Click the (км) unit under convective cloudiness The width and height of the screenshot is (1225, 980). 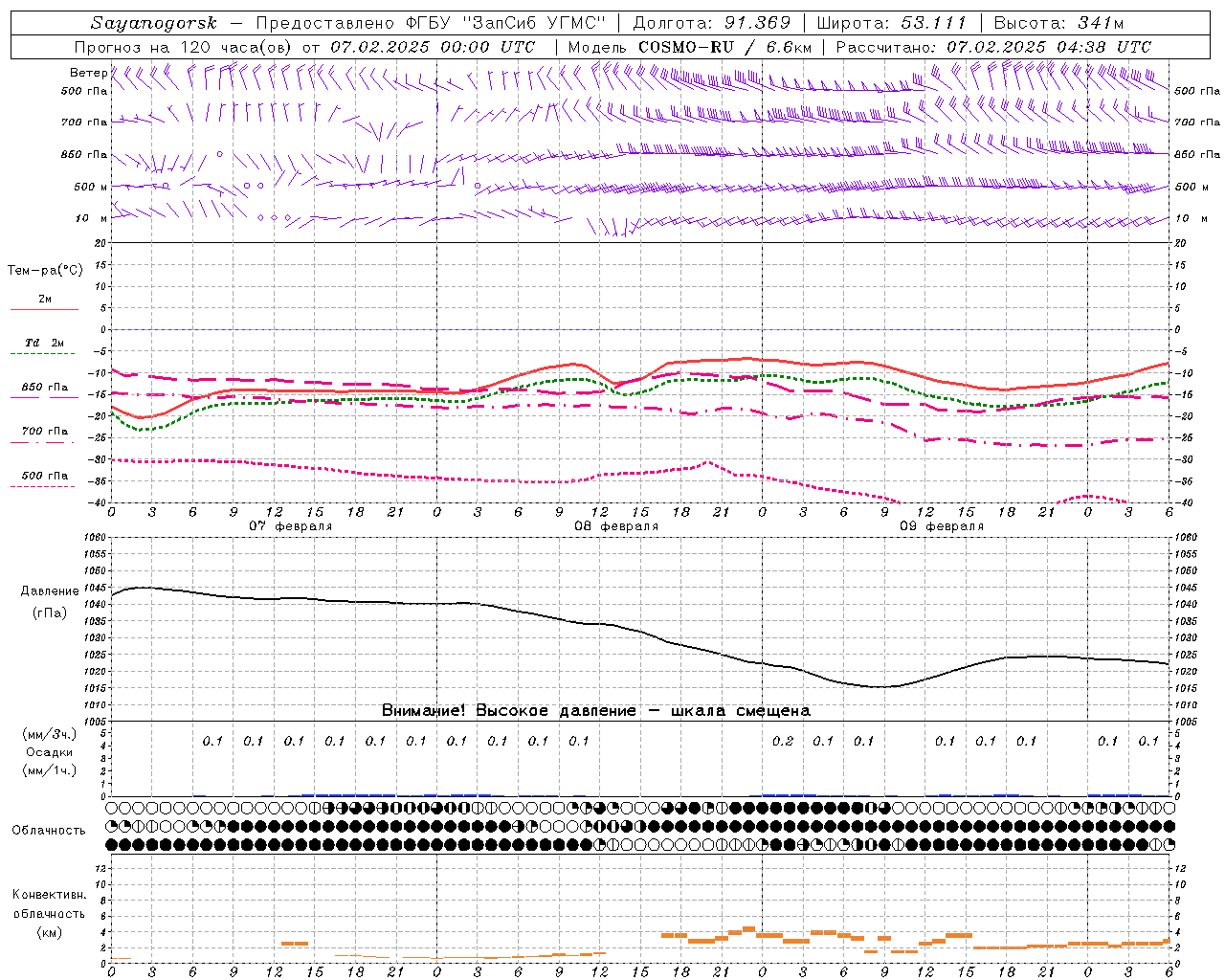point(50,932)
